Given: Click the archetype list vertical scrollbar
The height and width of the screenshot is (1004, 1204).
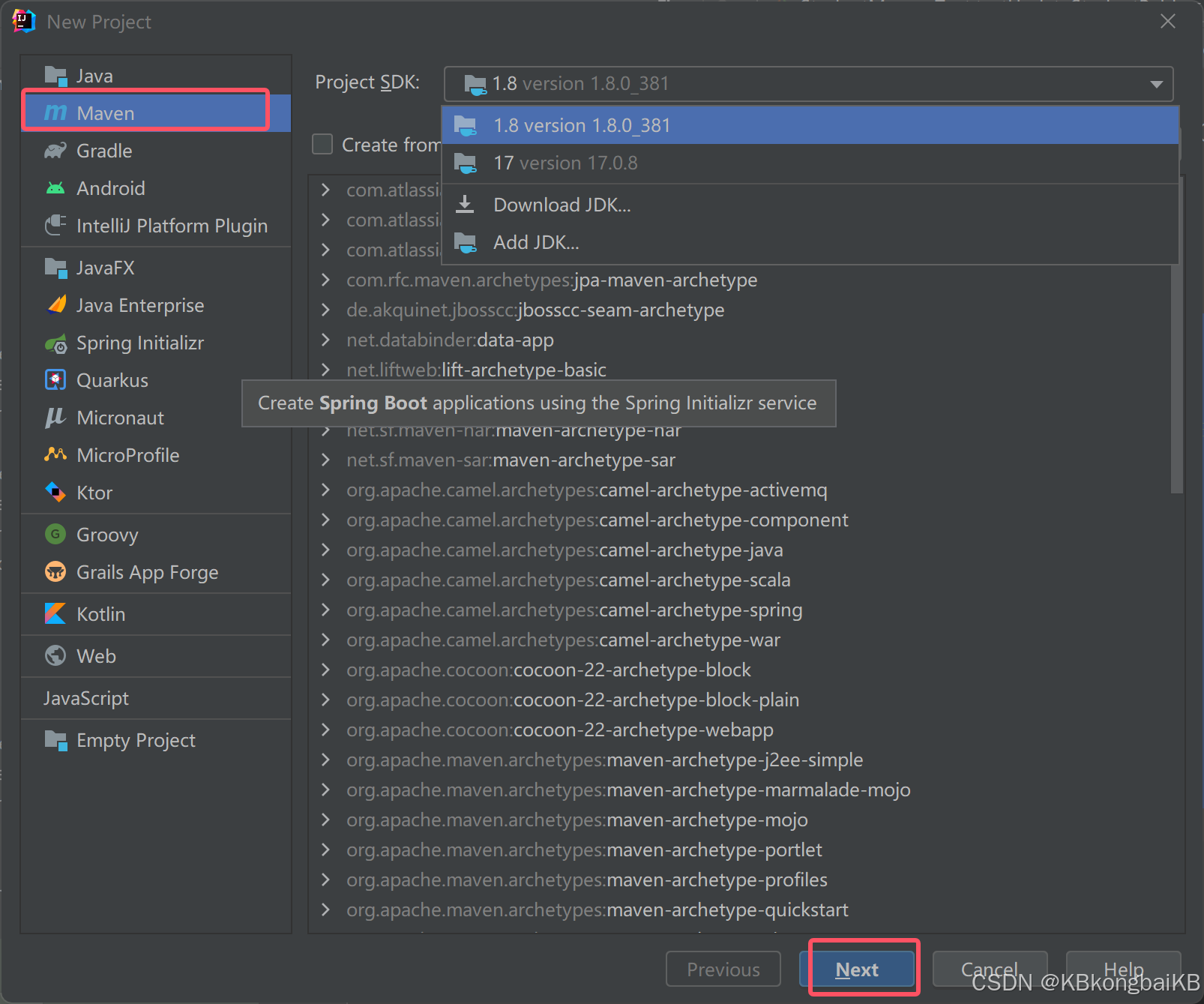Looking at the screenshot, I should tap(1177, 379).
